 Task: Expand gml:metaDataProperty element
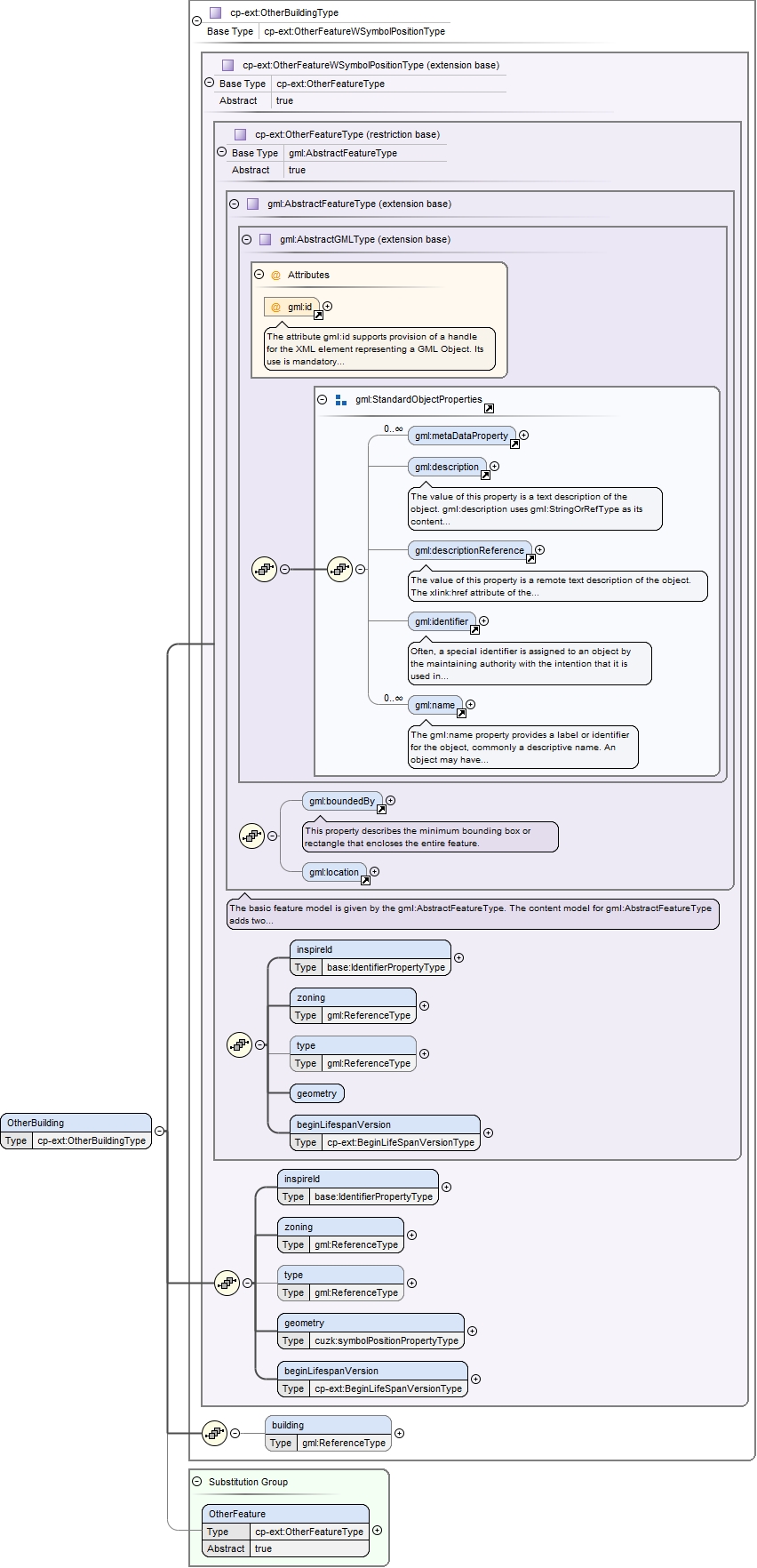coord(523,435)
